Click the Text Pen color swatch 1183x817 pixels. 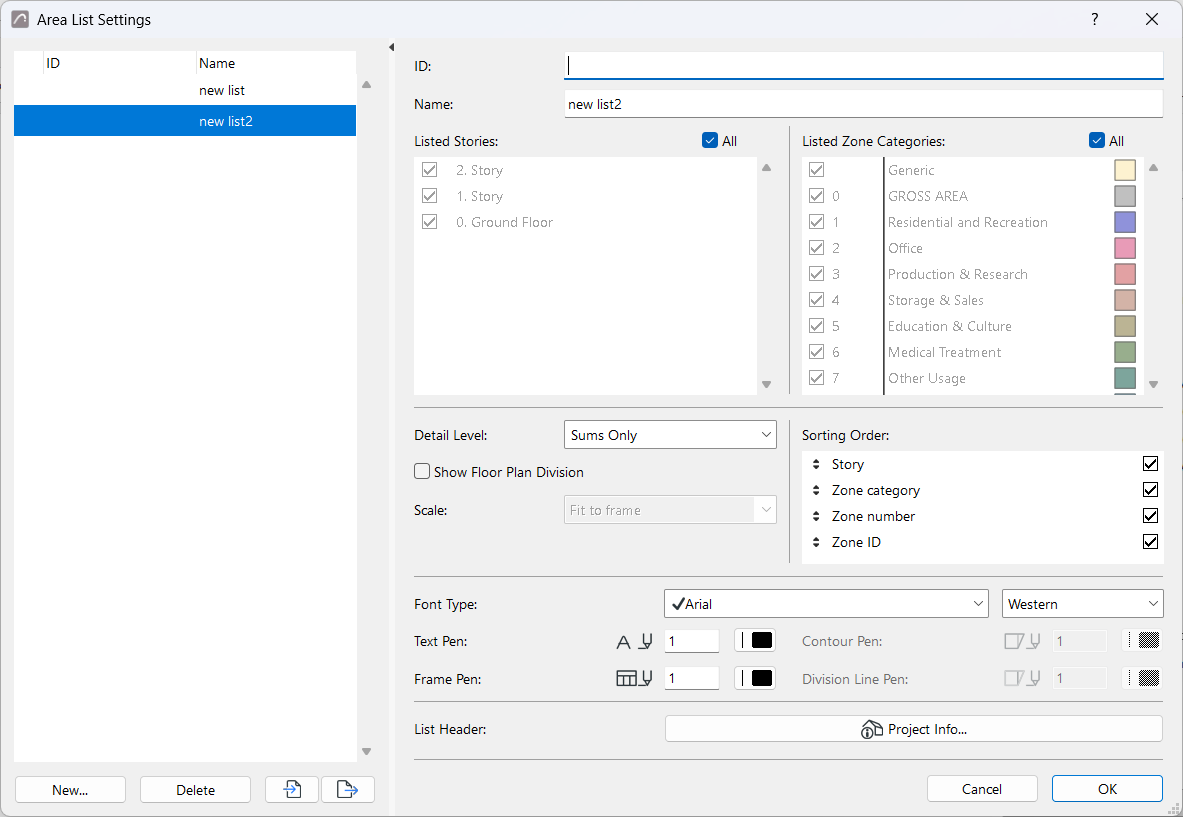tap(755, 640)
